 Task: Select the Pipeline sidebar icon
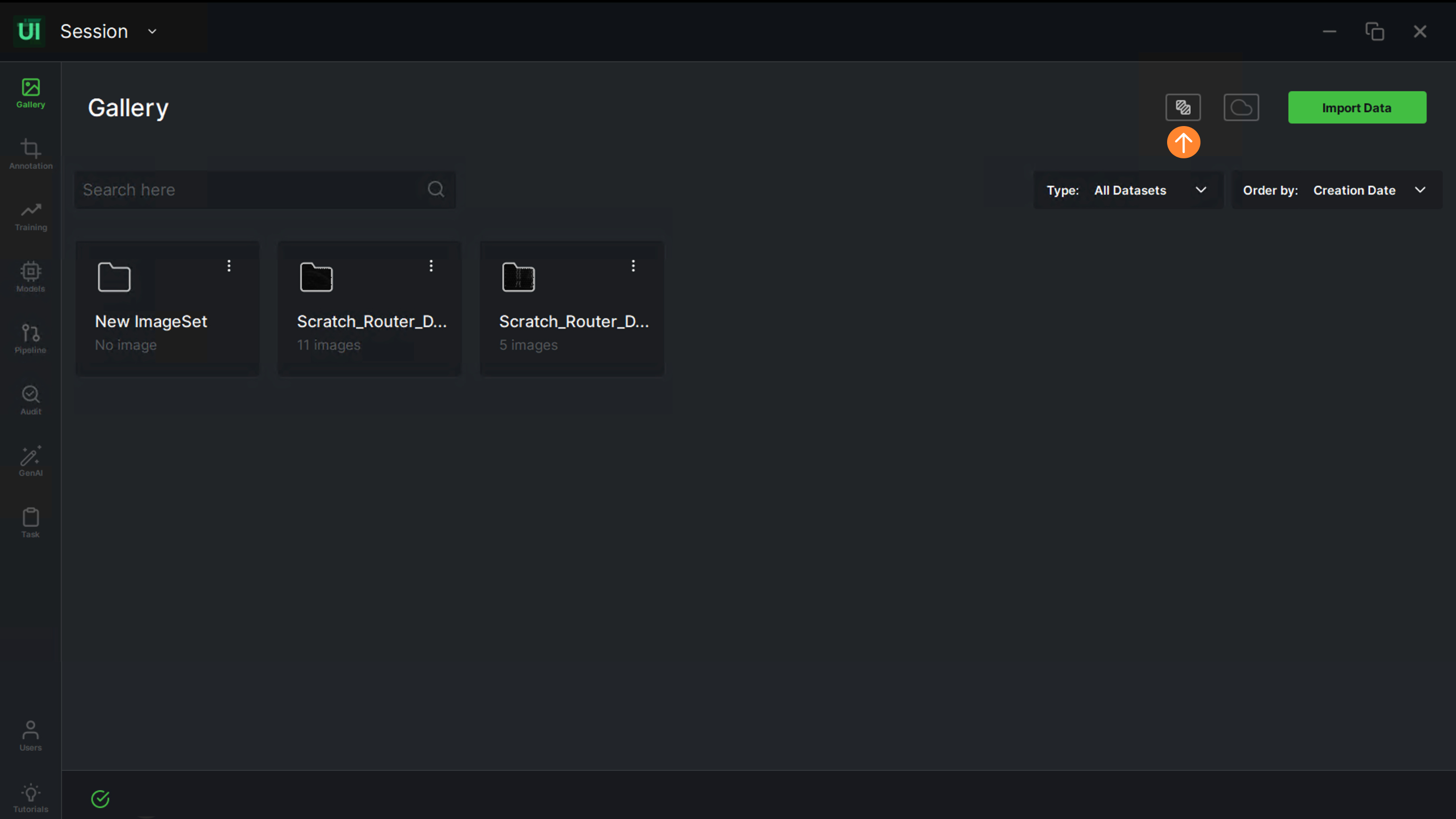30,338
